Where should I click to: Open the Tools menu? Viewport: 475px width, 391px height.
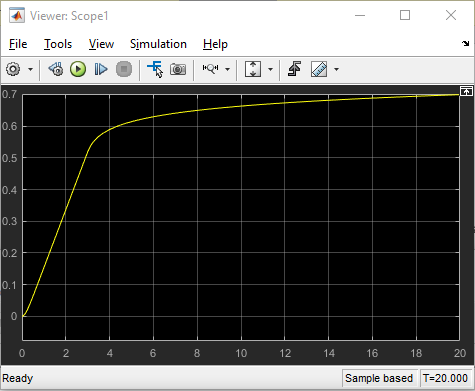(58, 44)
